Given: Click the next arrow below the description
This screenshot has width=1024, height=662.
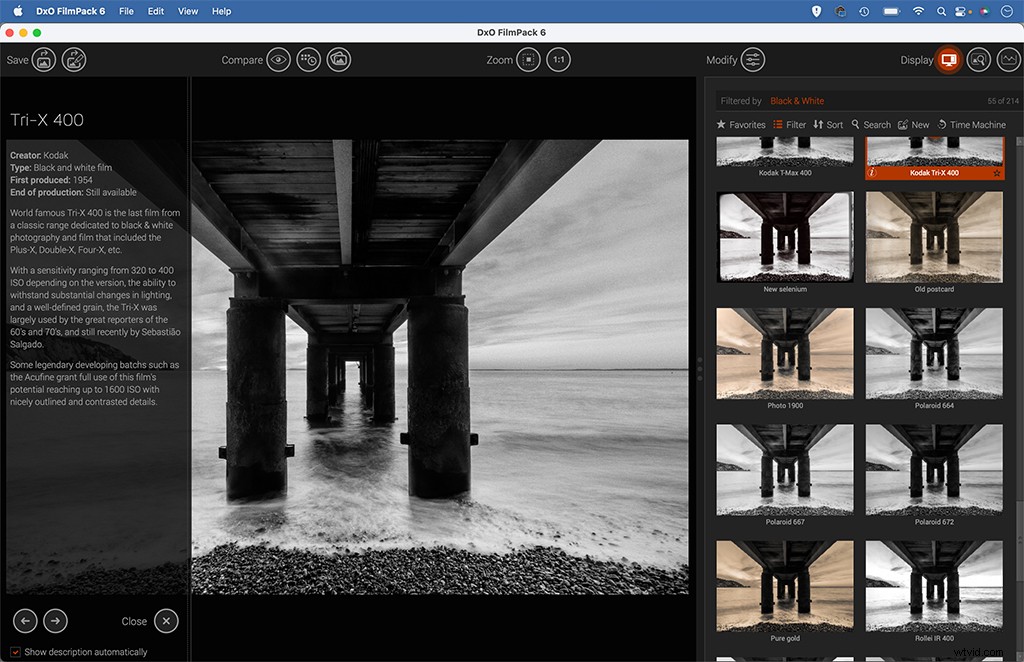Looking at the screenshot, I should pyautogui.click(x=55, y=621).
